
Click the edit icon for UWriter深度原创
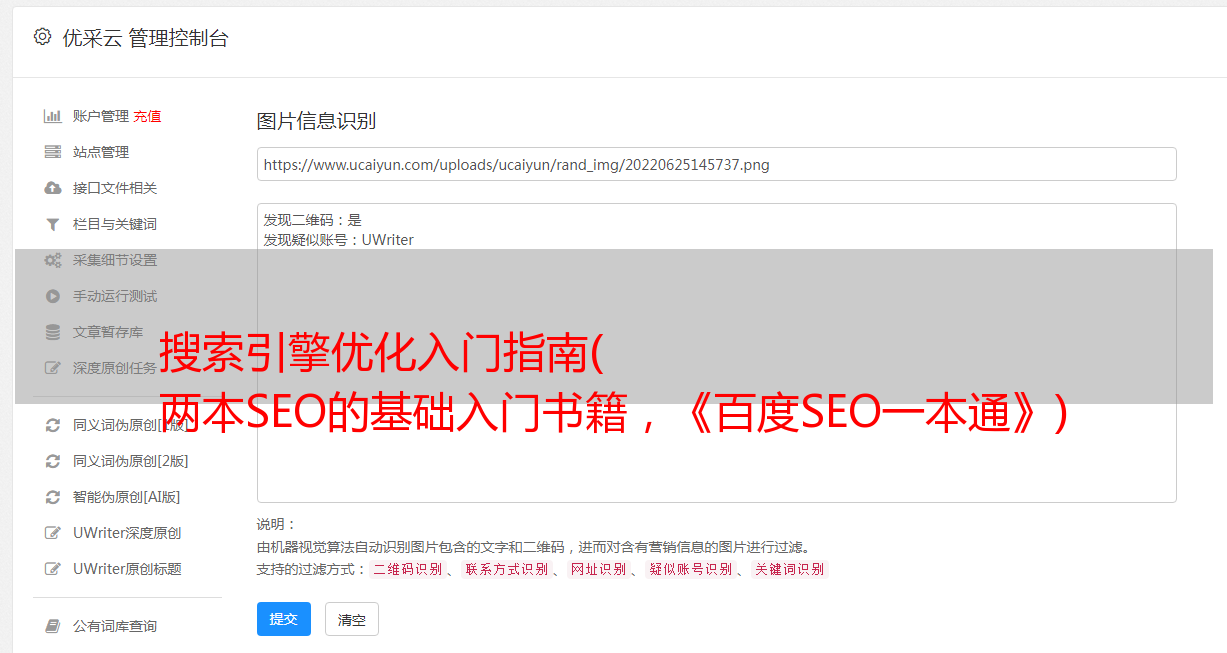tap(53, 533)
